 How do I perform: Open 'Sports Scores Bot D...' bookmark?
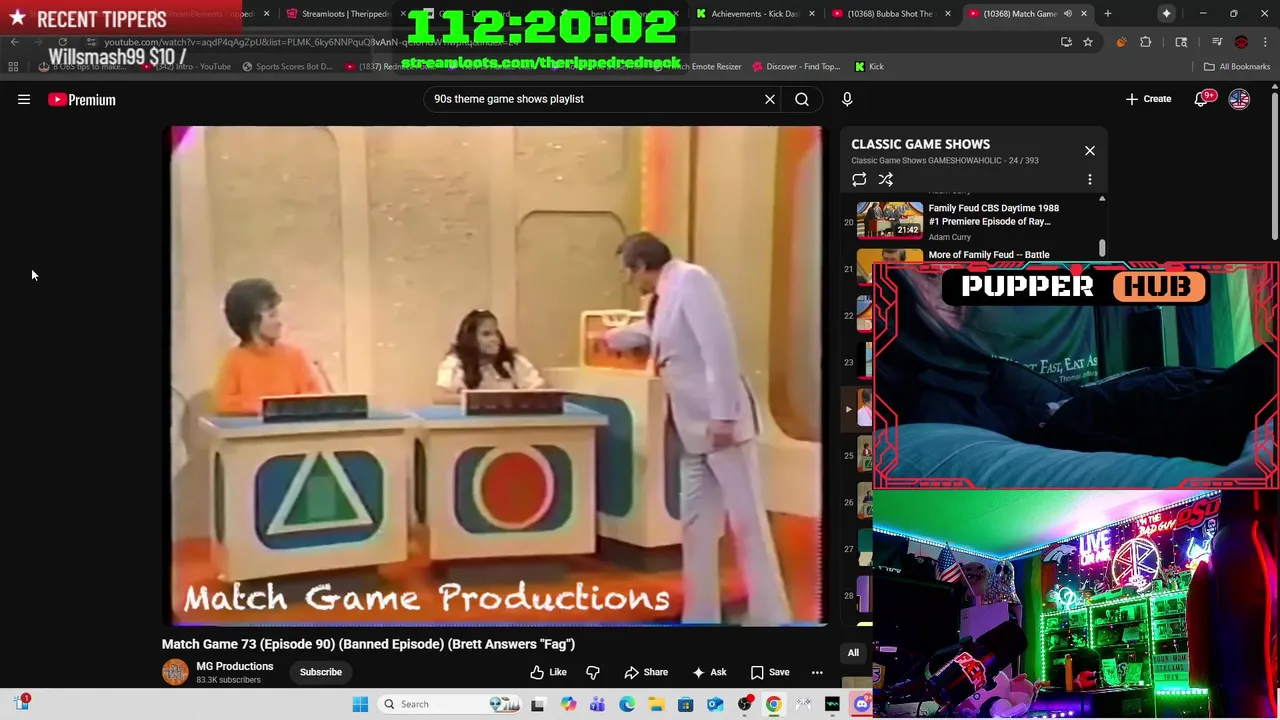click(286, 67)
